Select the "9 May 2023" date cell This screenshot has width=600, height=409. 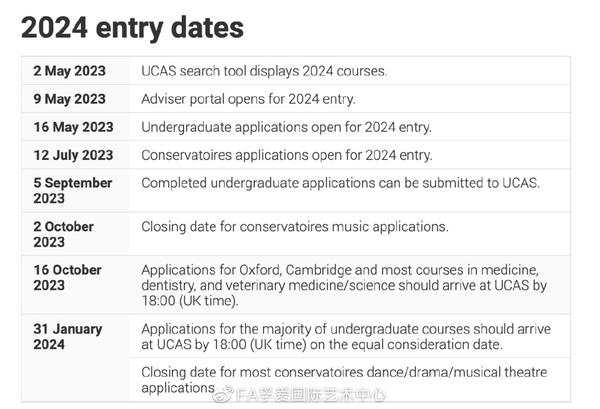point(68,99)
